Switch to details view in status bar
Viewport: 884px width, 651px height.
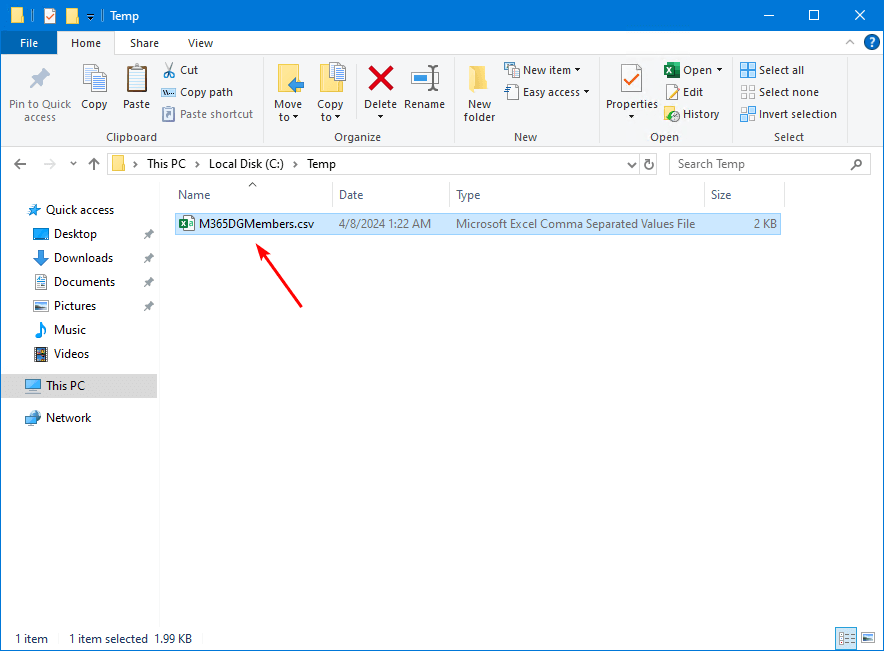tap(845, 638)
